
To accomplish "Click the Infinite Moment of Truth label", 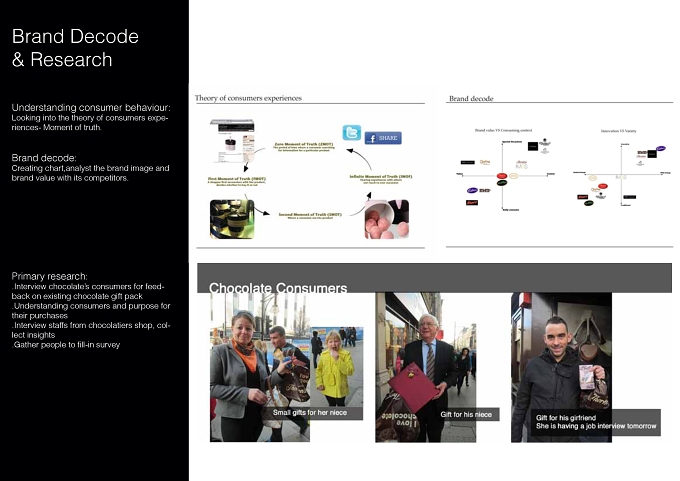I will point(381,179).
